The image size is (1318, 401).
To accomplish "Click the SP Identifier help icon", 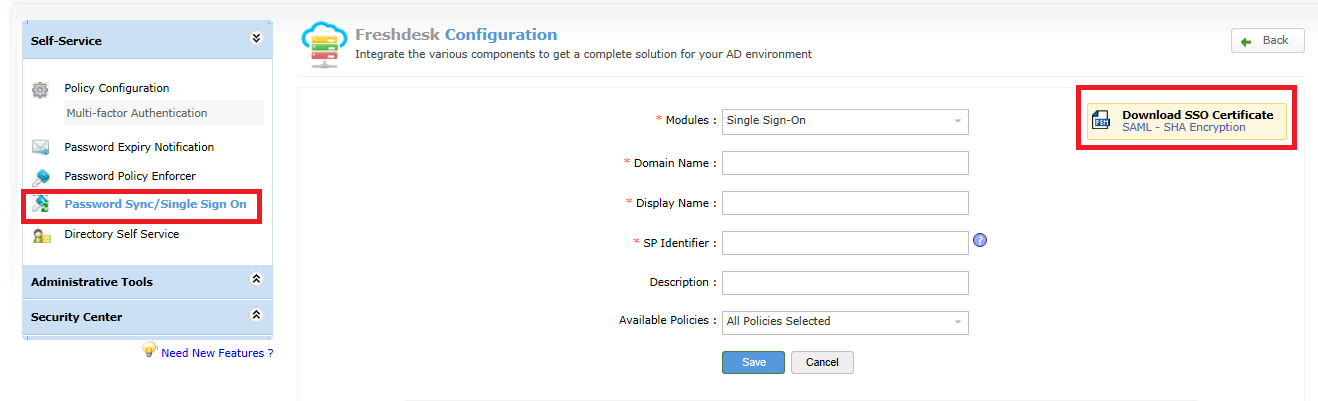I will point(980,241).
